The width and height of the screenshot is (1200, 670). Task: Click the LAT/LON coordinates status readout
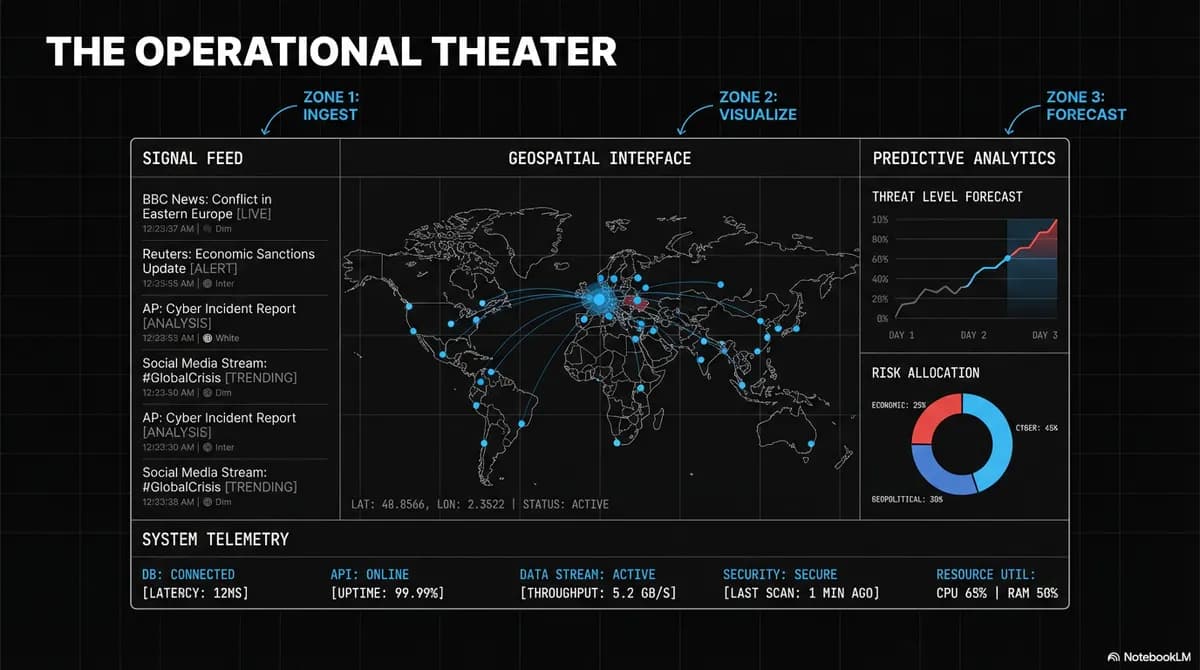(x=480, y=504)
